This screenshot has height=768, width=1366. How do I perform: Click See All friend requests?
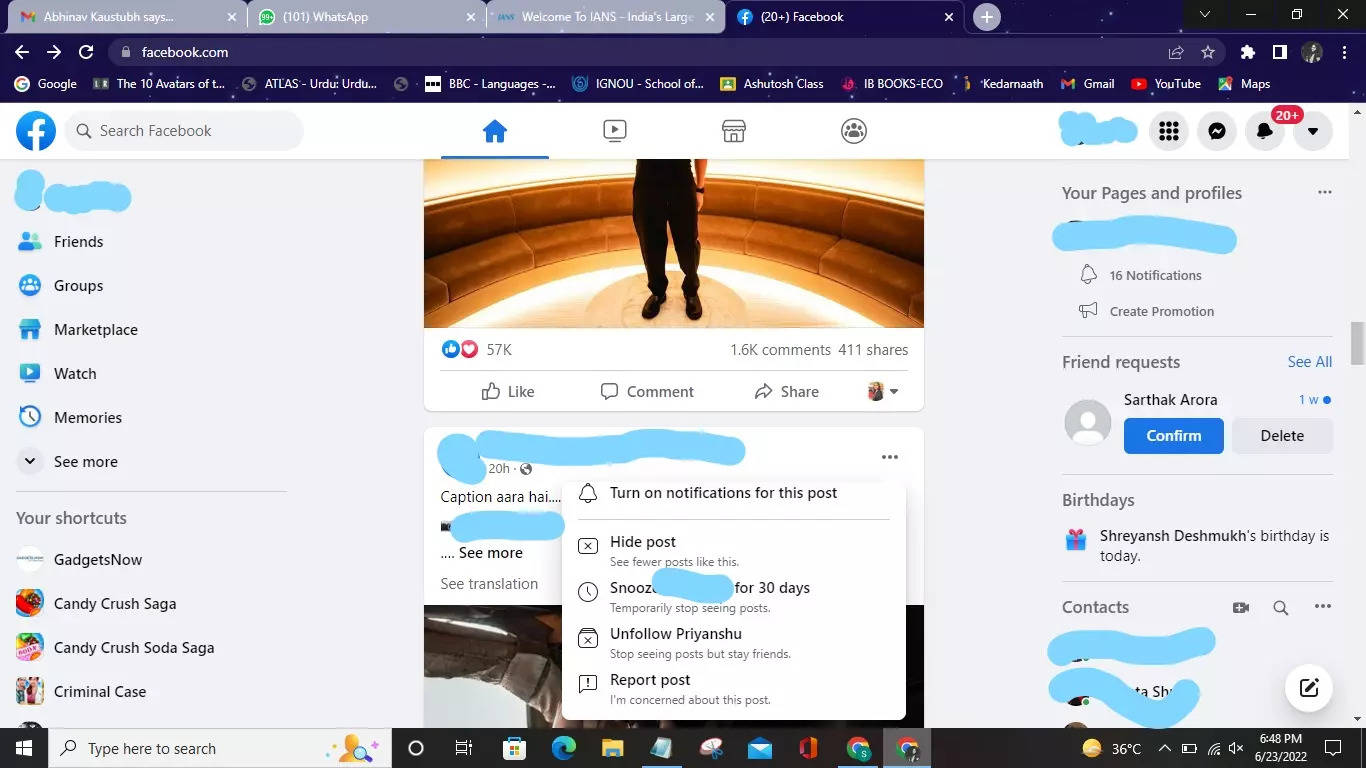click(x=1309, y=362)
